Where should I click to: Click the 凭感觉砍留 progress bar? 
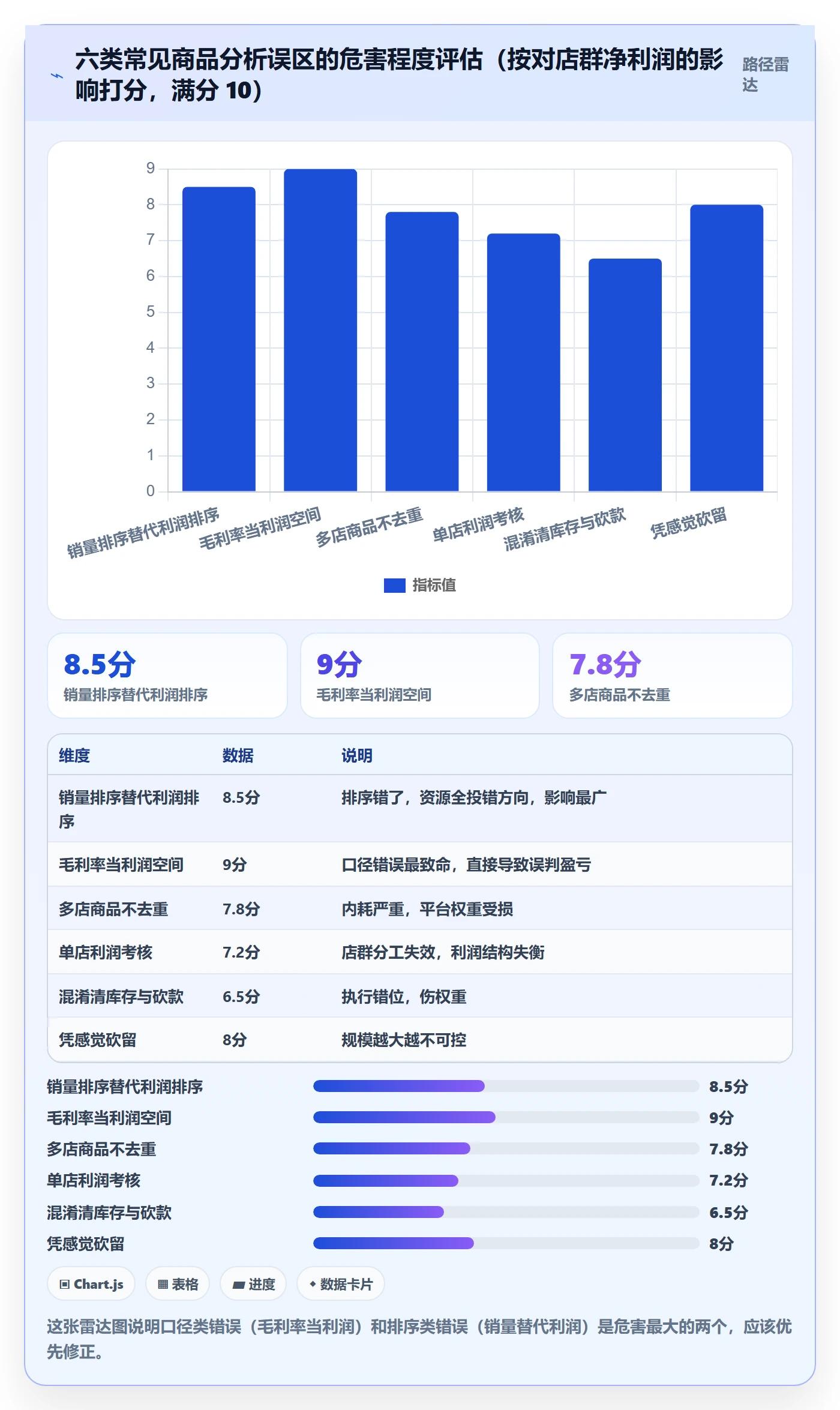tap(506, 1243)
